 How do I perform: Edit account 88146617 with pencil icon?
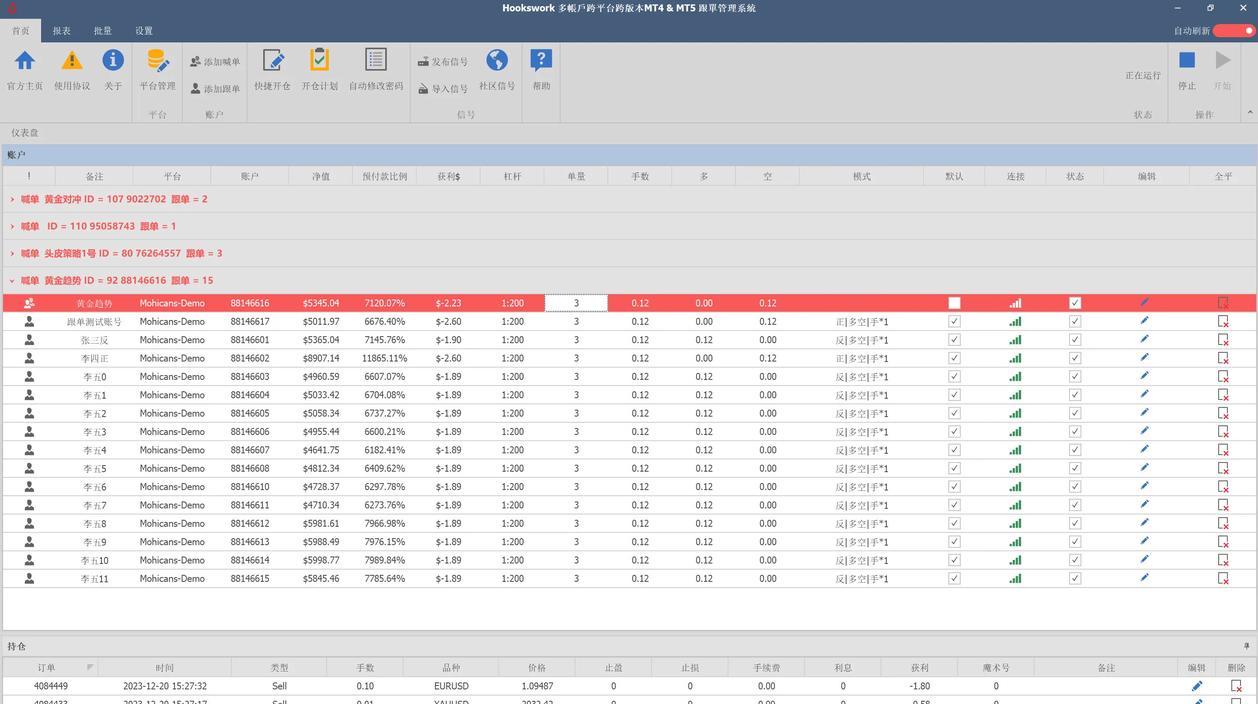pos(1144,321)
